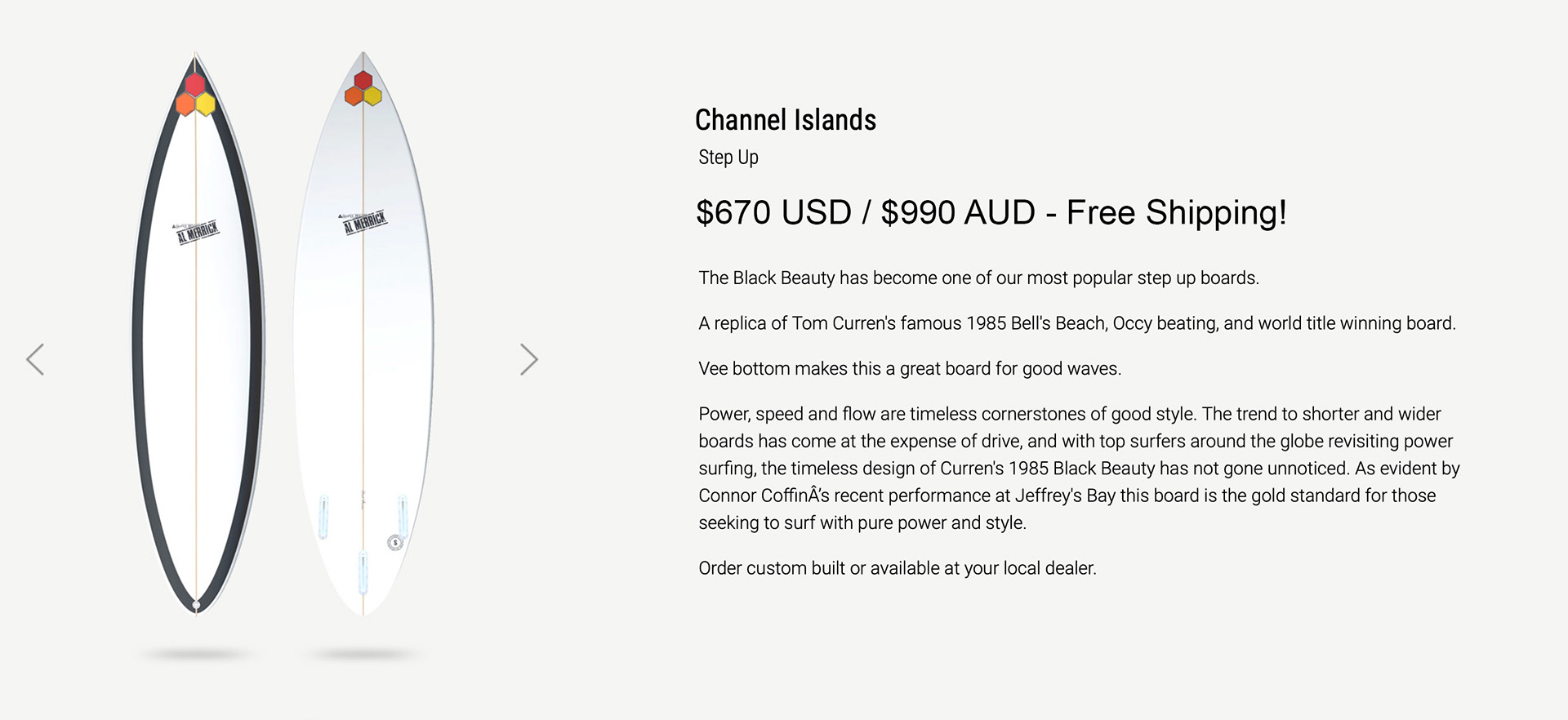Click the Al Merrick logo on the all-white board
The height and width of the screenshot is (720, 1568).
364,222
